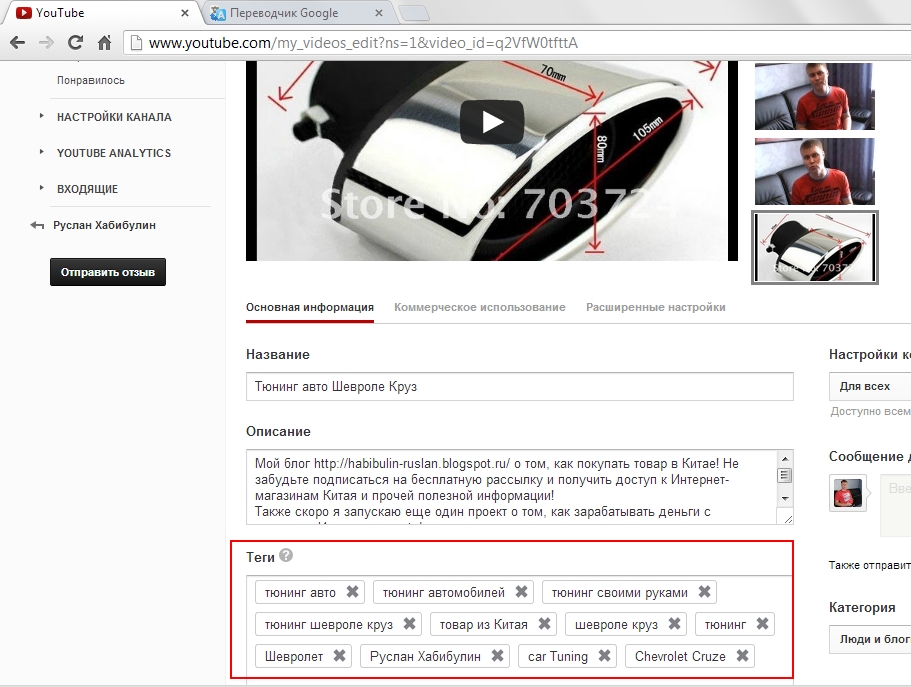The image size is (911, 687).
Task: Click Понравилось in the sidebar
Action: pos(91,80)
